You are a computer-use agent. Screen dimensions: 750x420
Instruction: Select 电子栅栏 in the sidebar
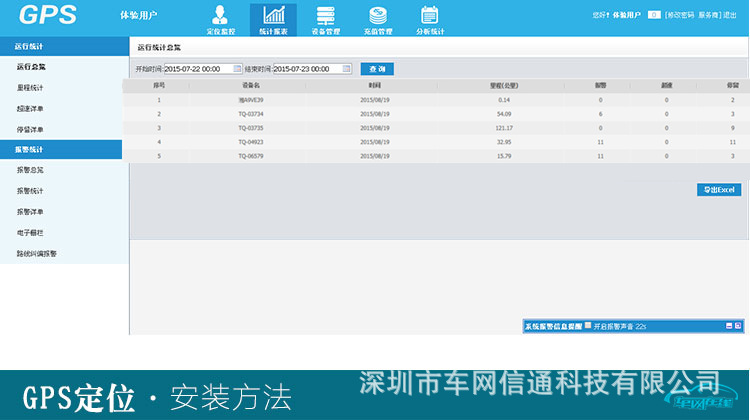(x=31, y=233)
